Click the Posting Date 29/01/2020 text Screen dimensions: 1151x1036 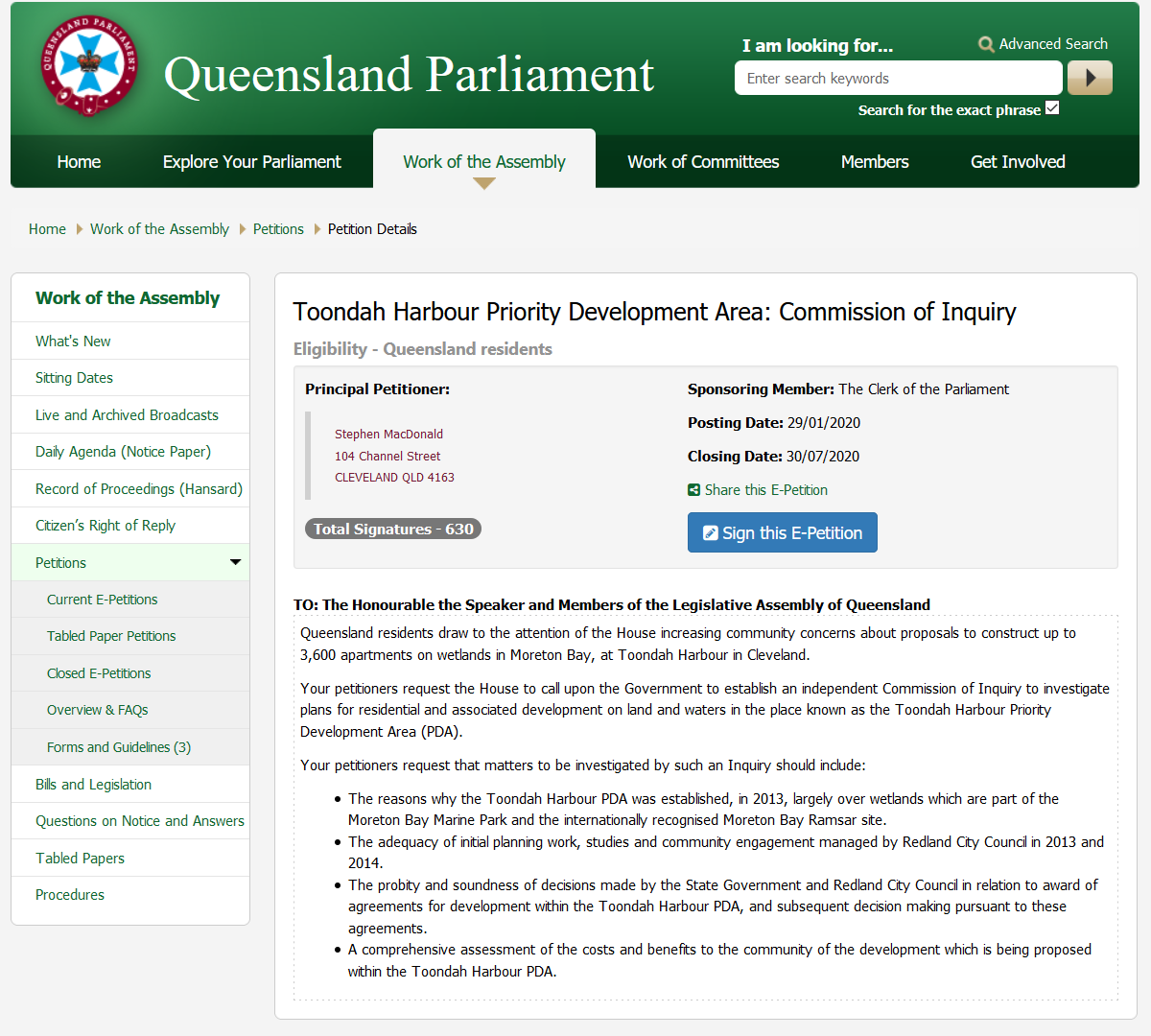(774, 423)
